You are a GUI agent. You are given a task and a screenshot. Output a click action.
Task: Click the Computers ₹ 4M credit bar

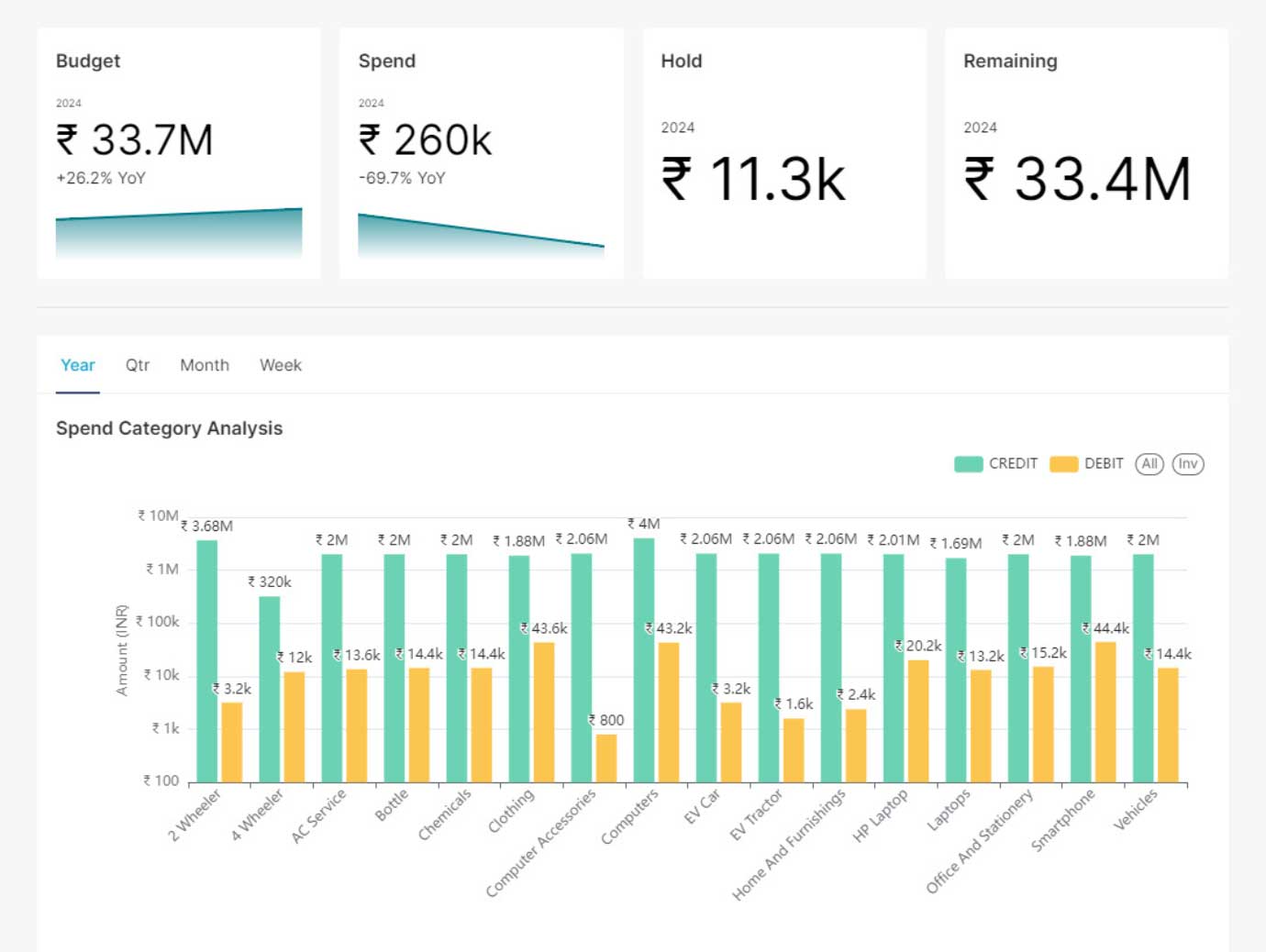click(644, 660)
